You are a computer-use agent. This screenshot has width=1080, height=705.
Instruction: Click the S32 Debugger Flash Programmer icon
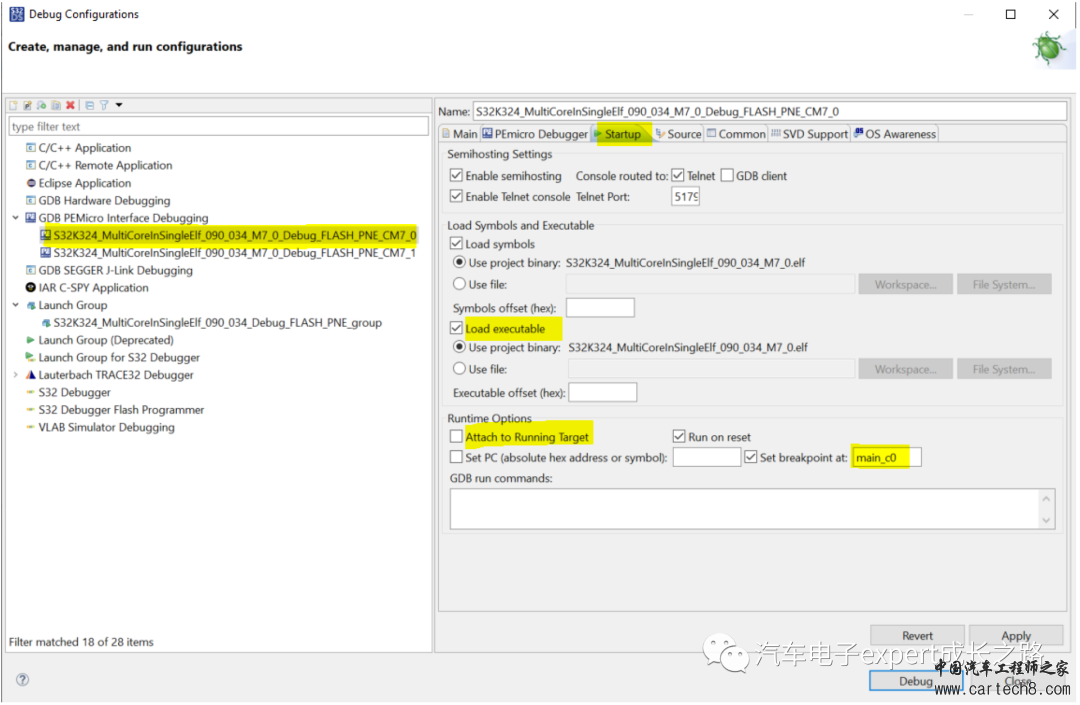pyautogui.click(x=30, y=410)
